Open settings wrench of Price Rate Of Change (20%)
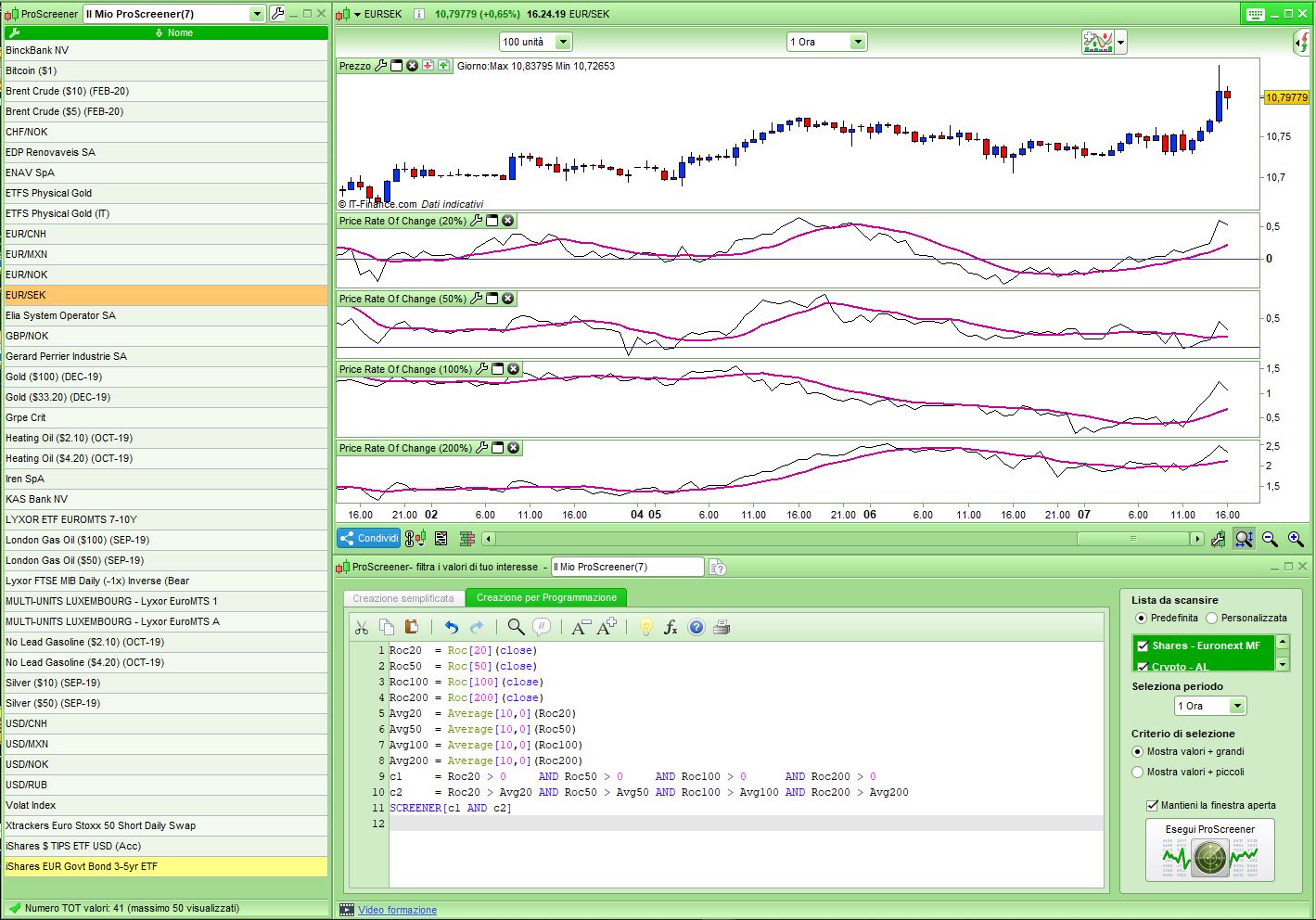 [x=477, y=221]
